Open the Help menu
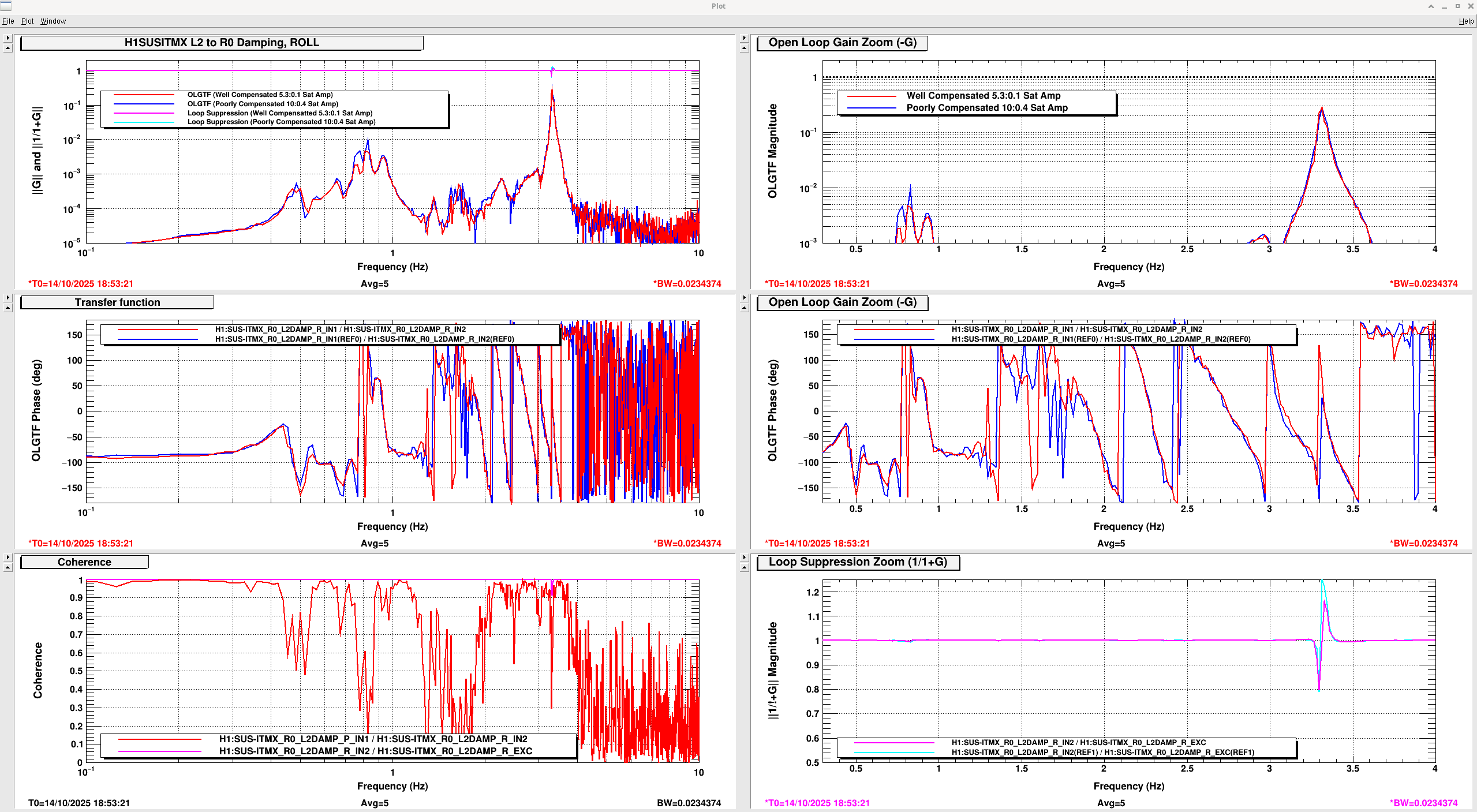 coord(1465,21)
